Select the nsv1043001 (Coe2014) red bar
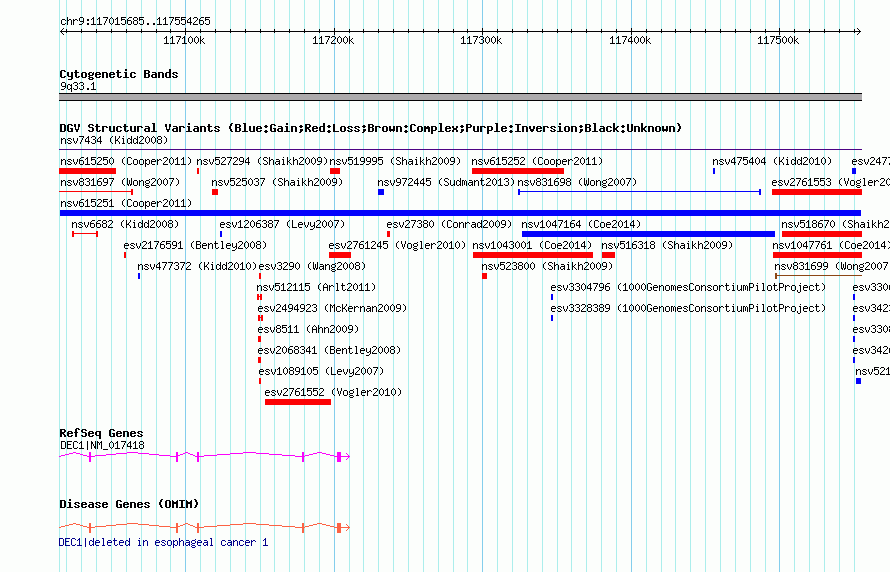The width and height of the screenshot is (890, 572). (532, 255)
